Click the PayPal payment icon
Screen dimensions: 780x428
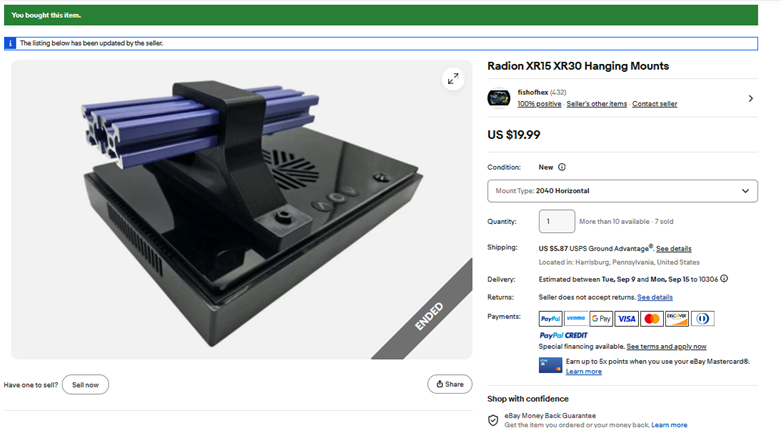551,319
